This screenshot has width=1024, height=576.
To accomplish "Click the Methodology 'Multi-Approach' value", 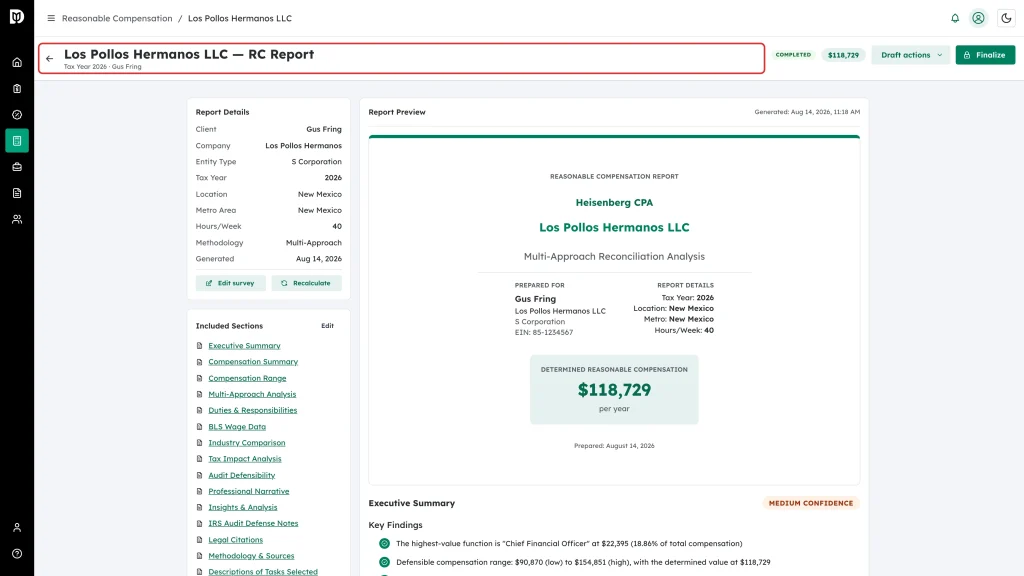I will coord(313,242).
